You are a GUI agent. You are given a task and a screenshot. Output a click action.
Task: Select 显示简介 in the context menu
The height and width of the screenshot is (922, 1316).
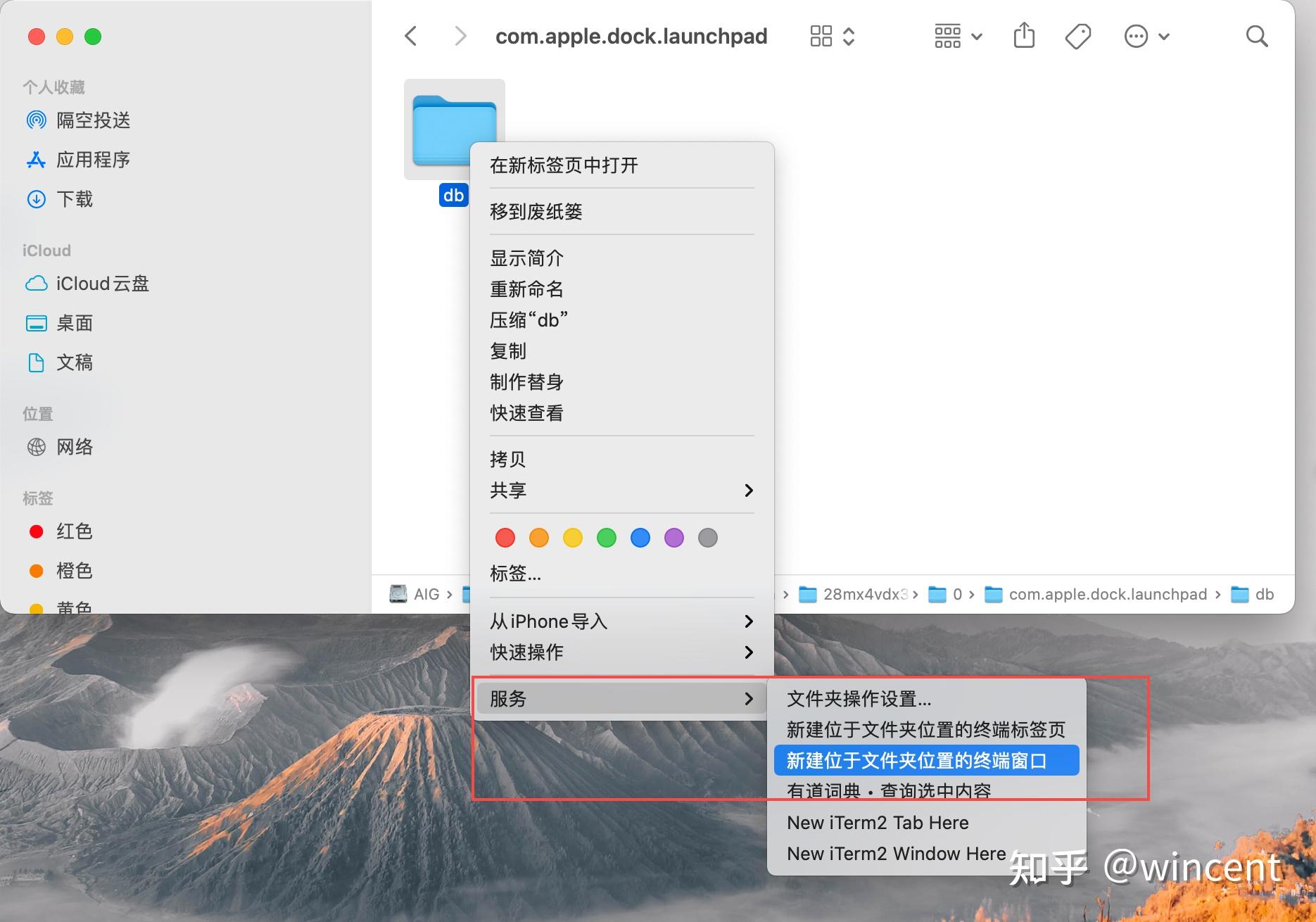pos(526,258)
